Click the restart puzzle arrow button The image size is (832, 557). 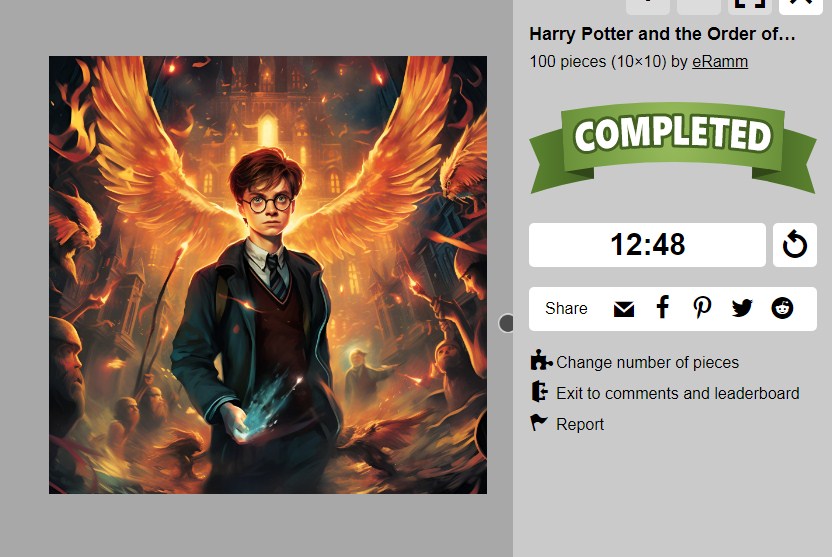[x=794, y=245]
